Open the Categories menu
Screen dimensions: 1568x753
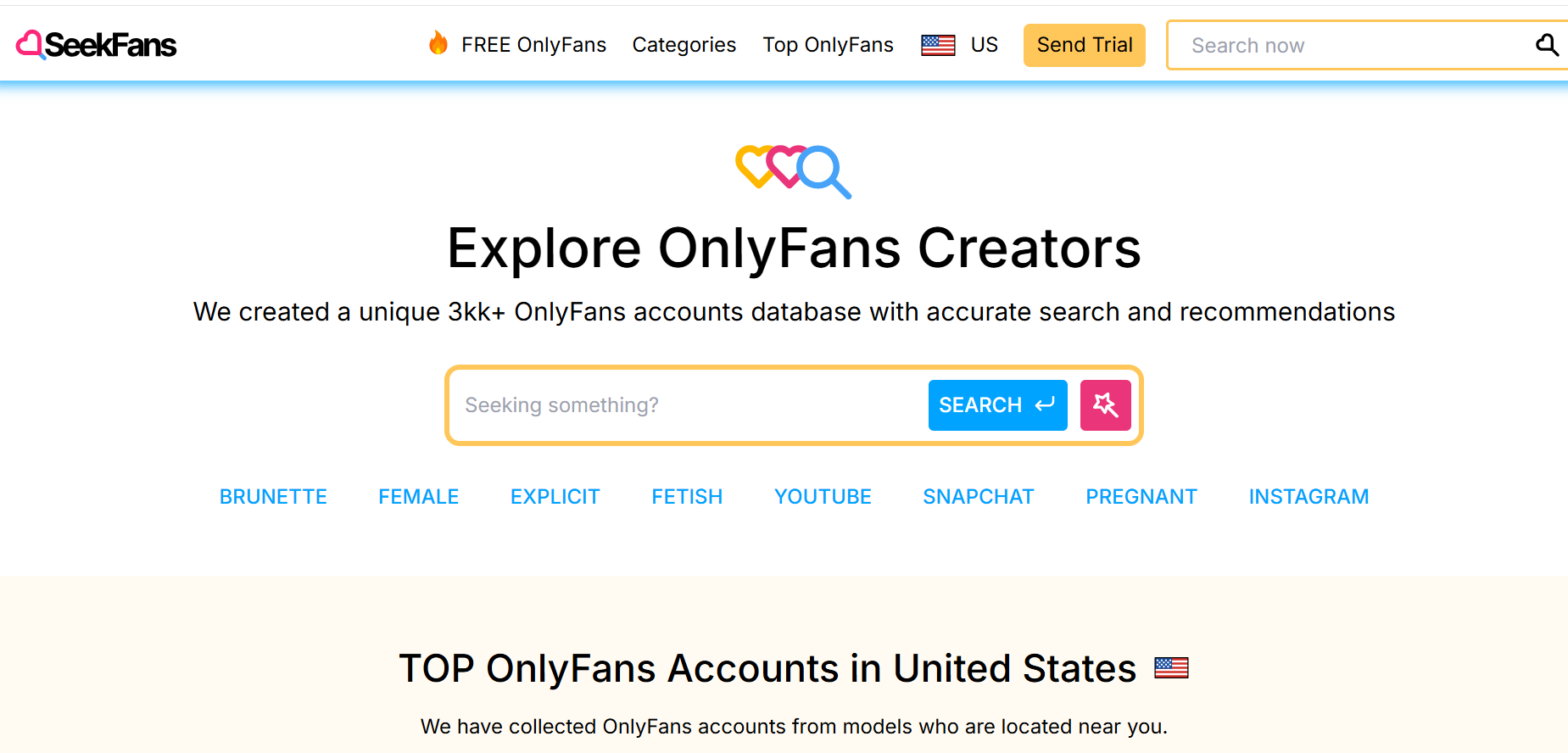[x=684, y=45]
